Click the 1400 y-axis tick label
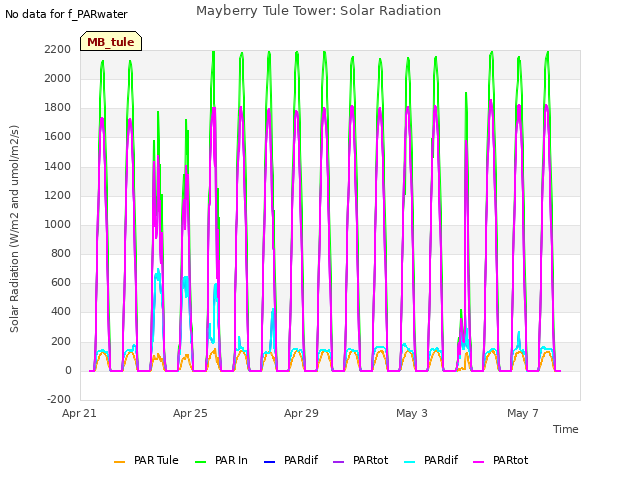This screenshot has width=640, height=480. point(58,167)
